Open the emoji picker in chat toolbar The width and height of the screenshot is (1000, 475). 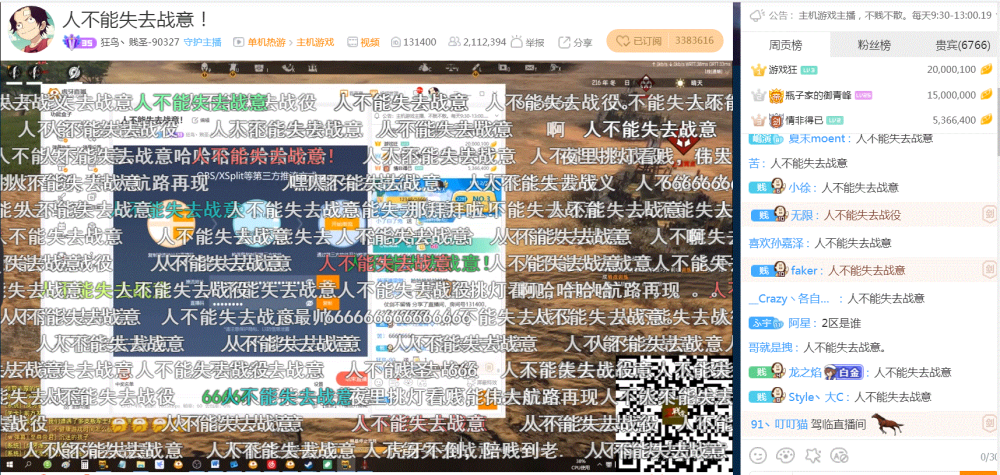point(758,455)
